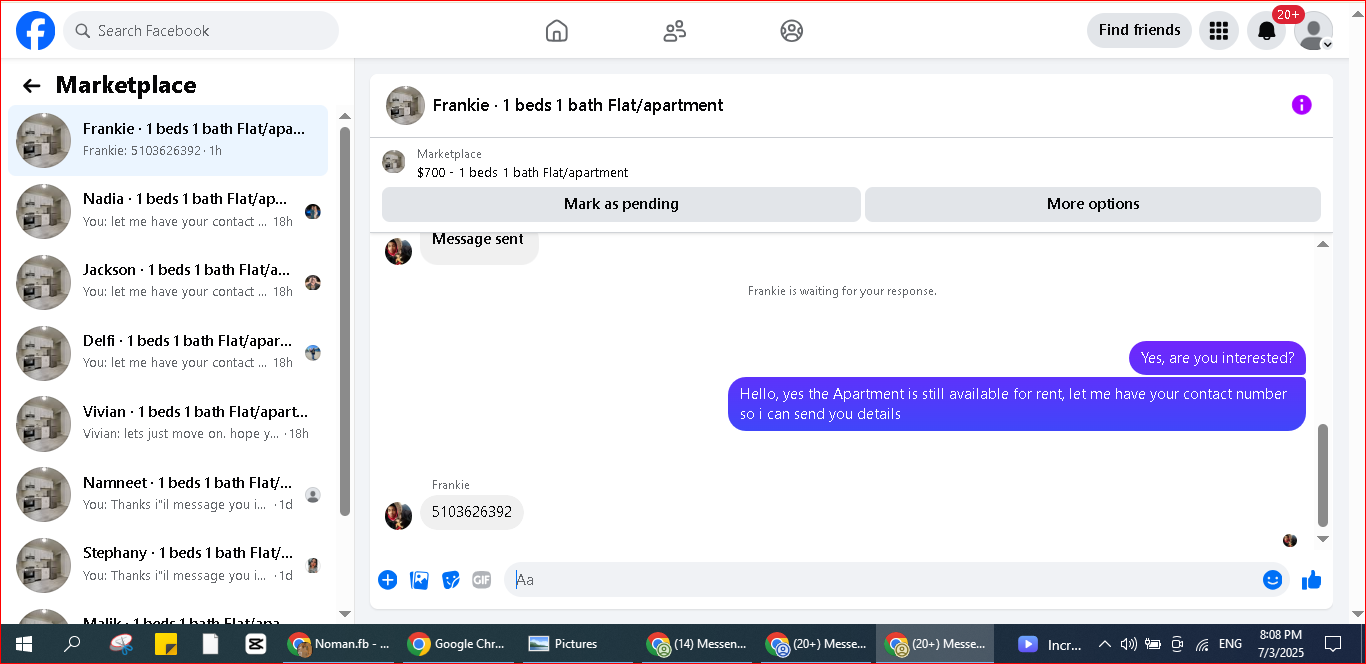
Task: Select the Frankie conversation
Action: [x=168, y=140]
